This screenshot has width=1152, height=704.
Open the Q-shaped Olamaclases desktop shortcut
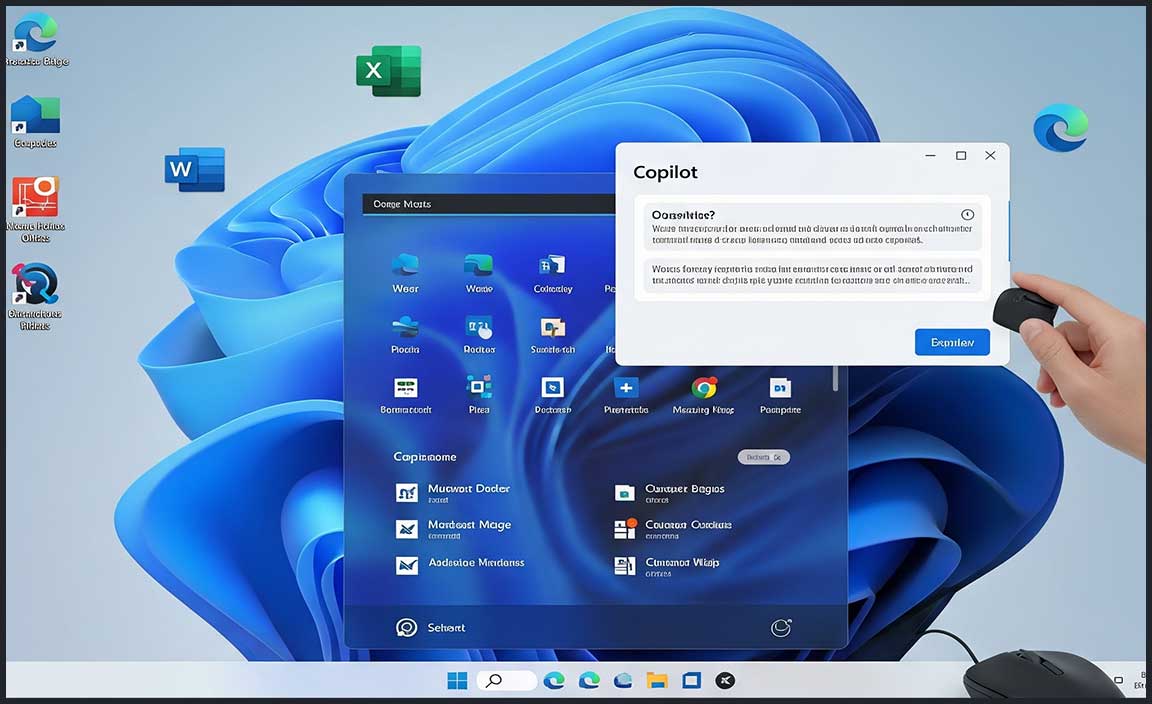click(35, 297)
